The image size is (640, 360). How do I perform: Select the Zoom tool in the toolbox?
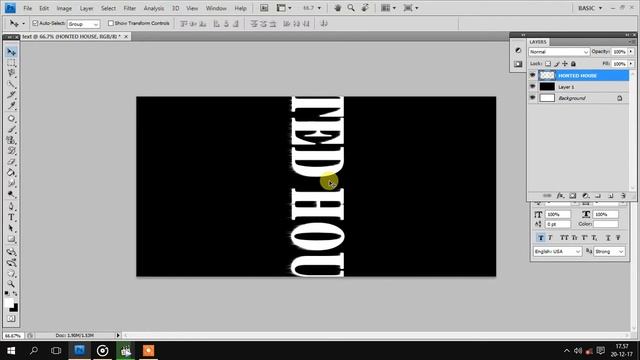click(11, 284)
